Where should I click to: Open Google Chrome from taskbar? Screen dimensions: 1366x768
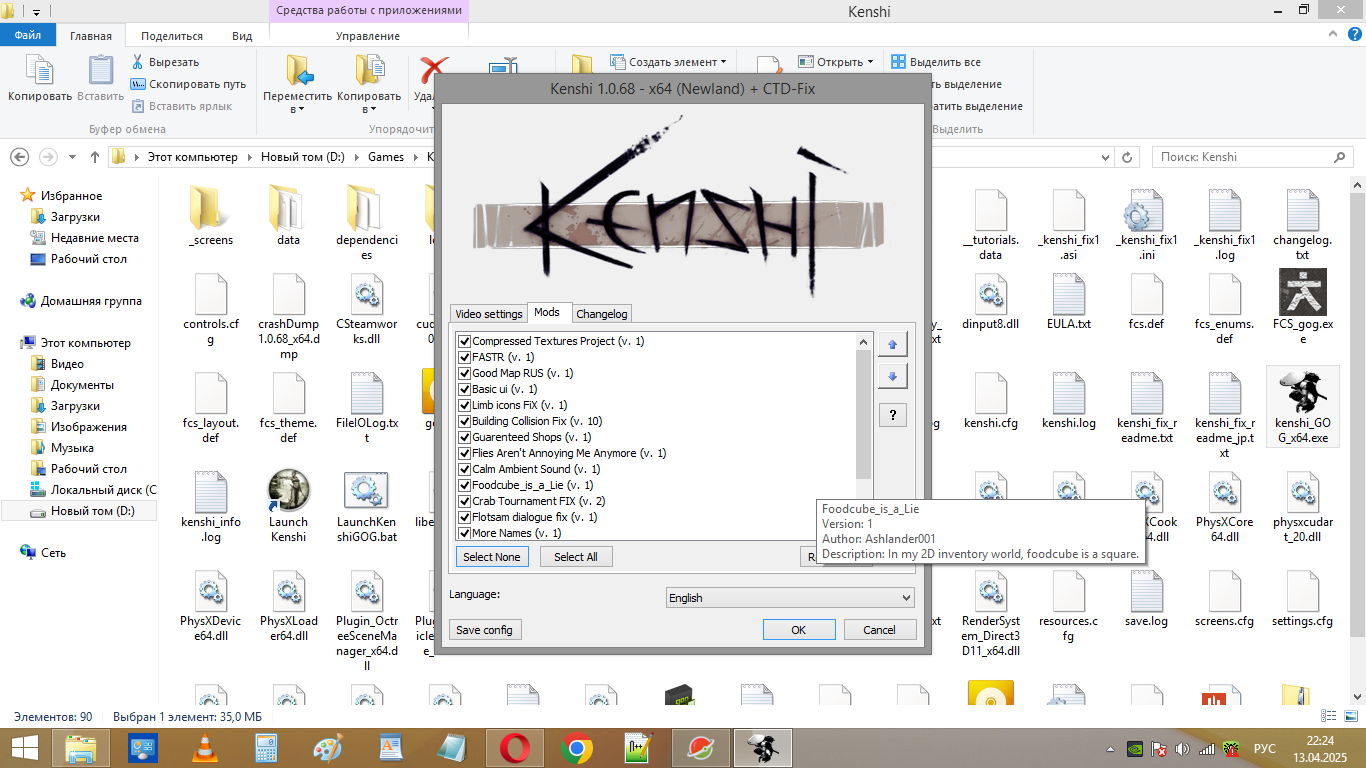click(575, 748)
